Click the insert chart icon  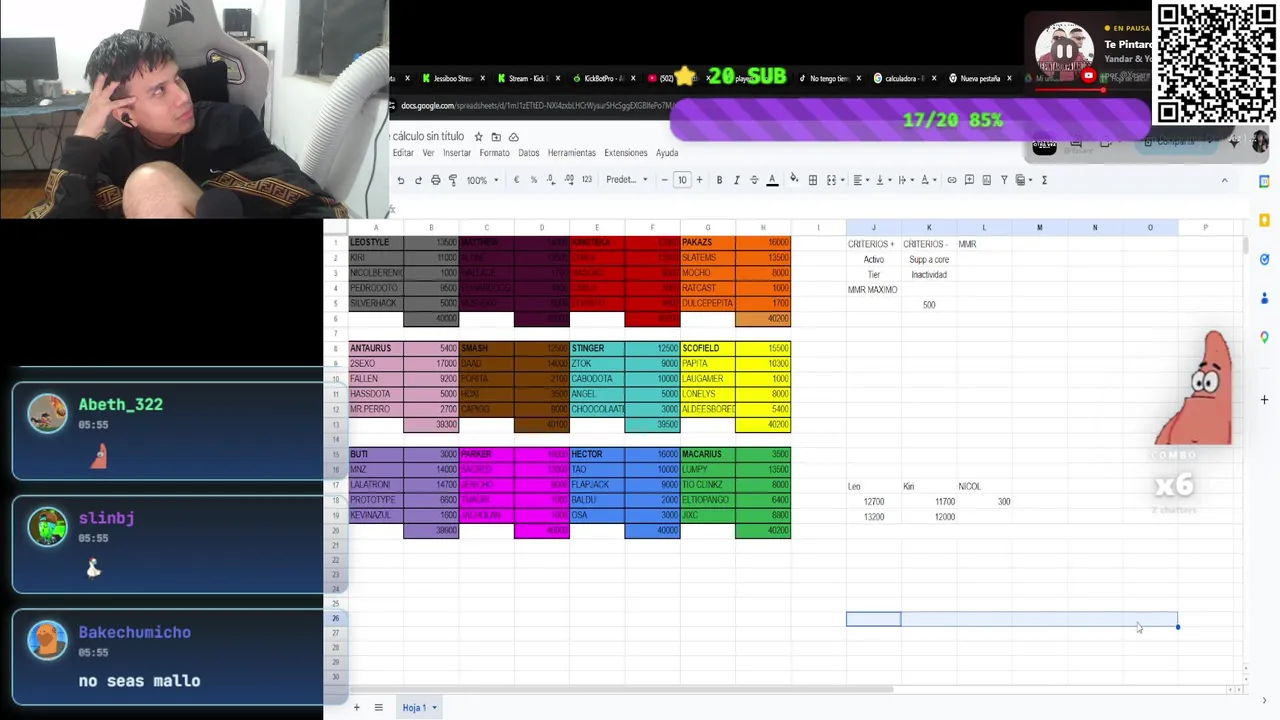987,180
